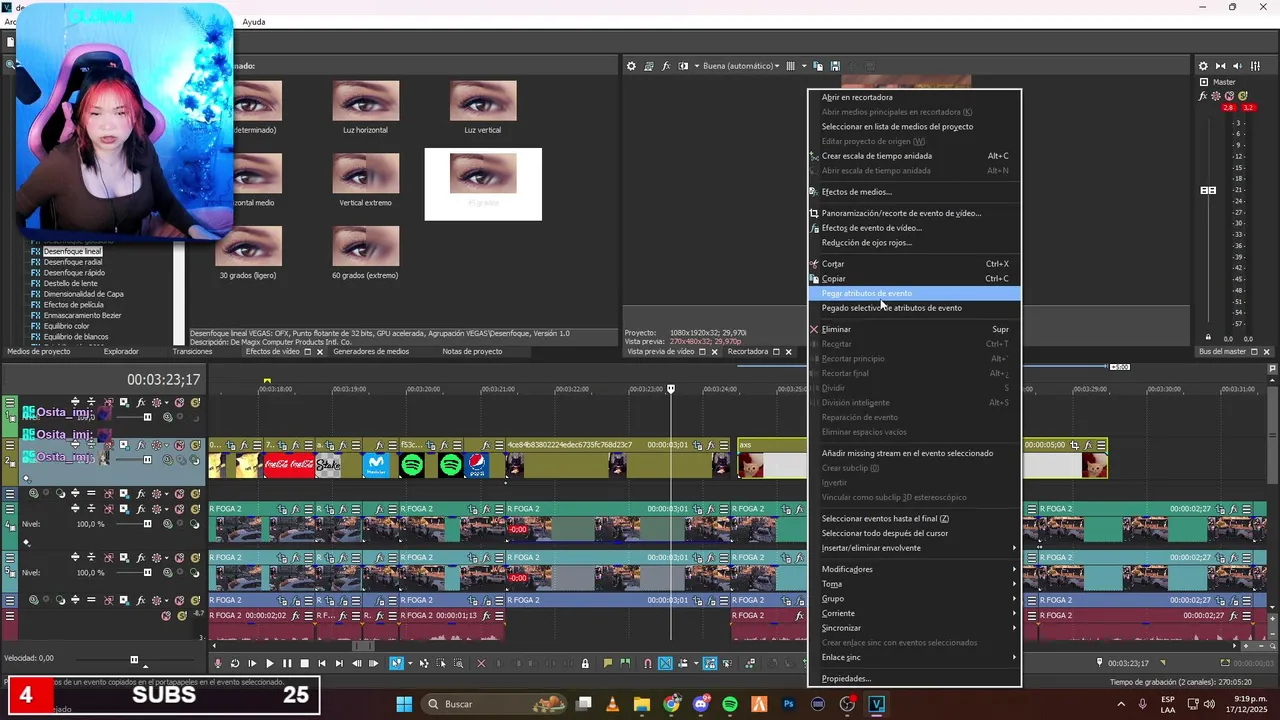
Task: Click the red delete X in edit toolbar
Action: (x=481, y=663)
